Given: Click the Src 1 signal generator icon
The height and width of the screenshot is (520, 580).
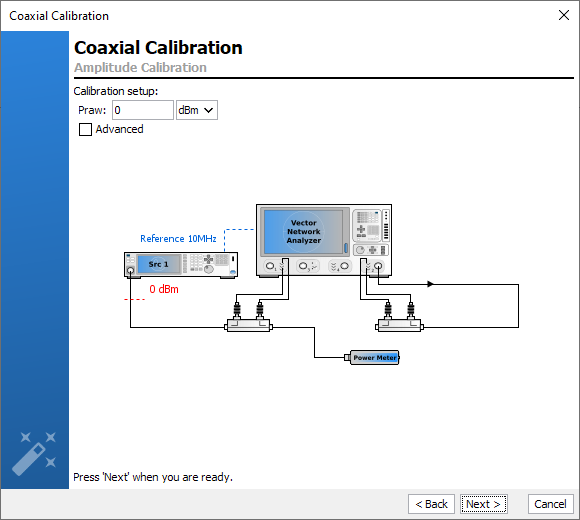Looking at the screenshot, I should 181,265.
